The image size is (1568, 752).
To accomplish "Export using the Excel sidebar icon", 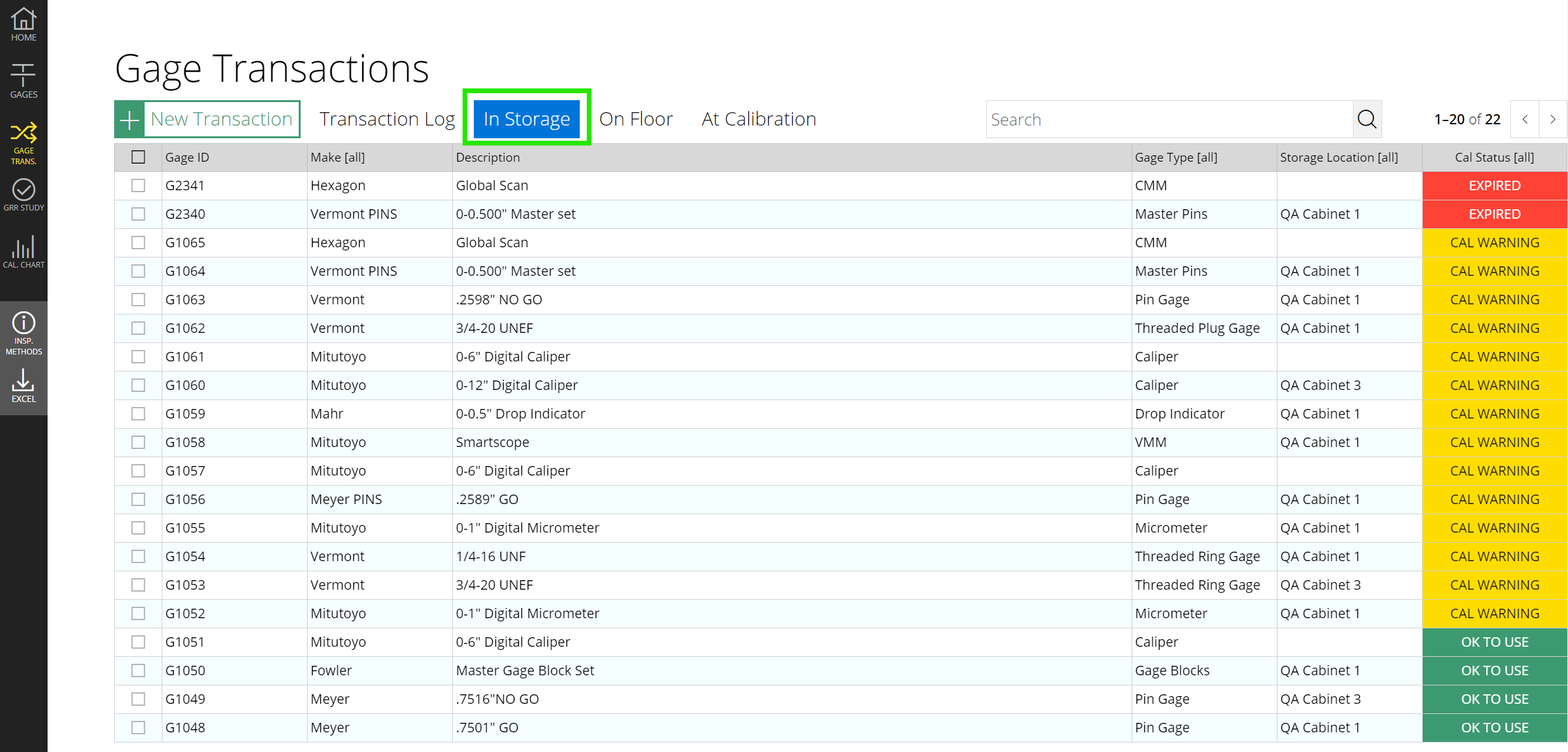I will [x=23, y=386].
